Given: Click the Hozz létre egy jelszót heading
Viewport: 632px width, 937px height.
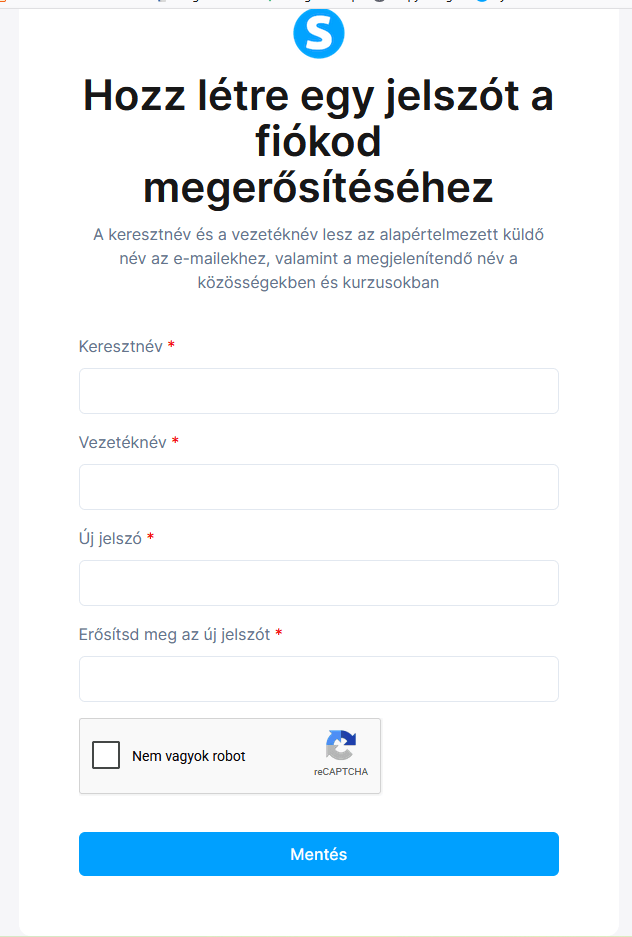Looking at the screenshot, I should pyautogui.click(x=318, y=142).
